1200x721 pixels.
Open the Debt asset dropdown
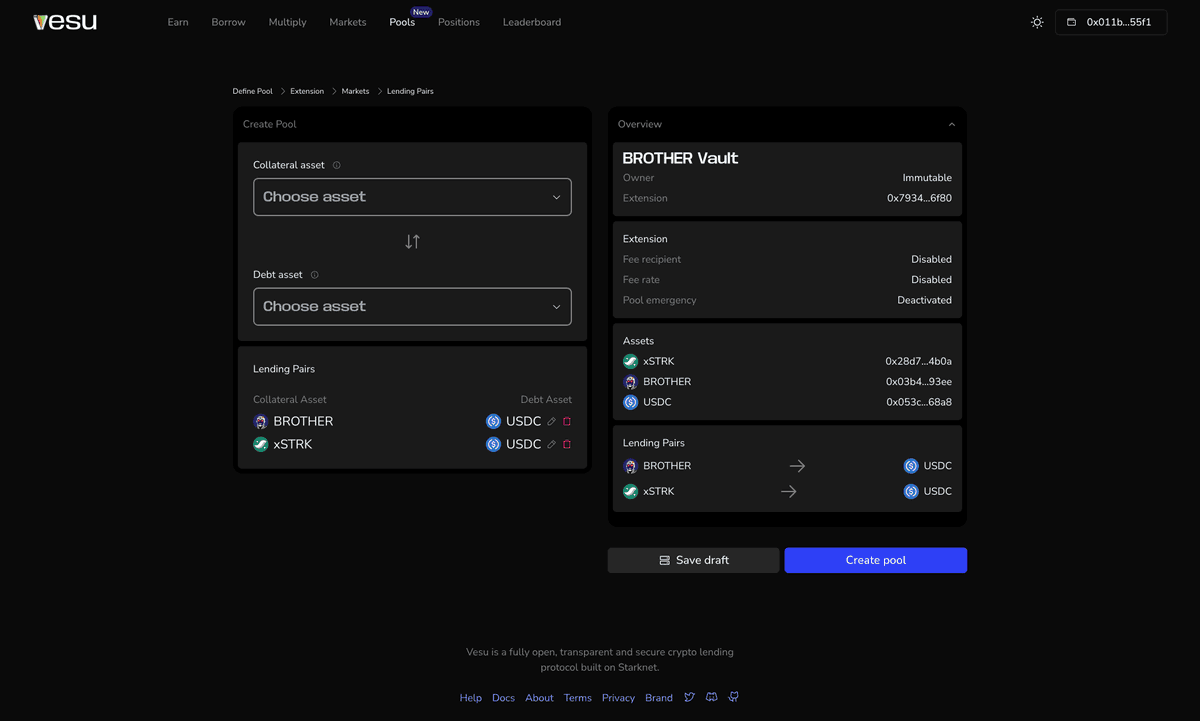pos(412,306)
